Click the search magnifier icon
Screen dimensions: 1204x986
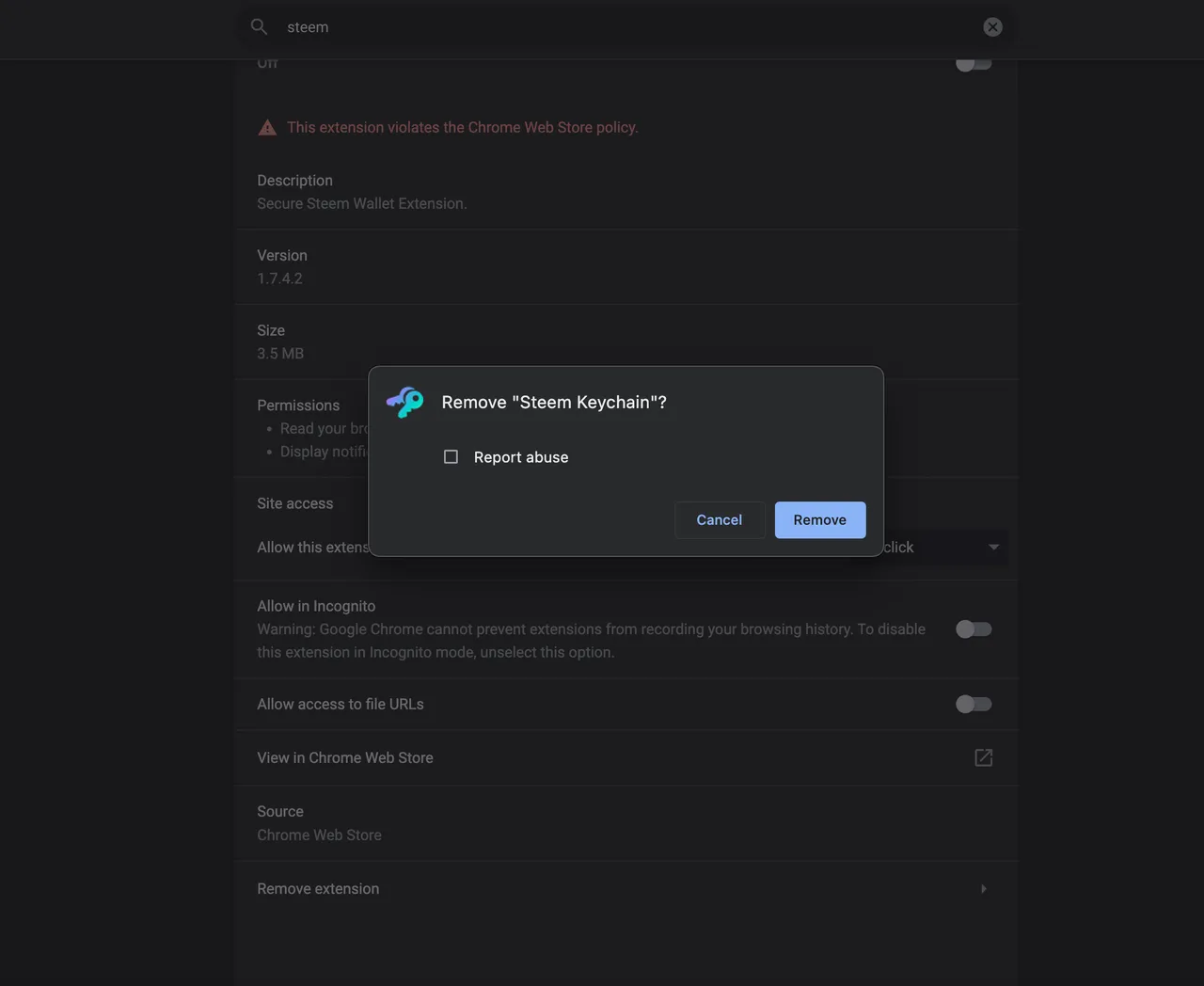coord(259,27)
